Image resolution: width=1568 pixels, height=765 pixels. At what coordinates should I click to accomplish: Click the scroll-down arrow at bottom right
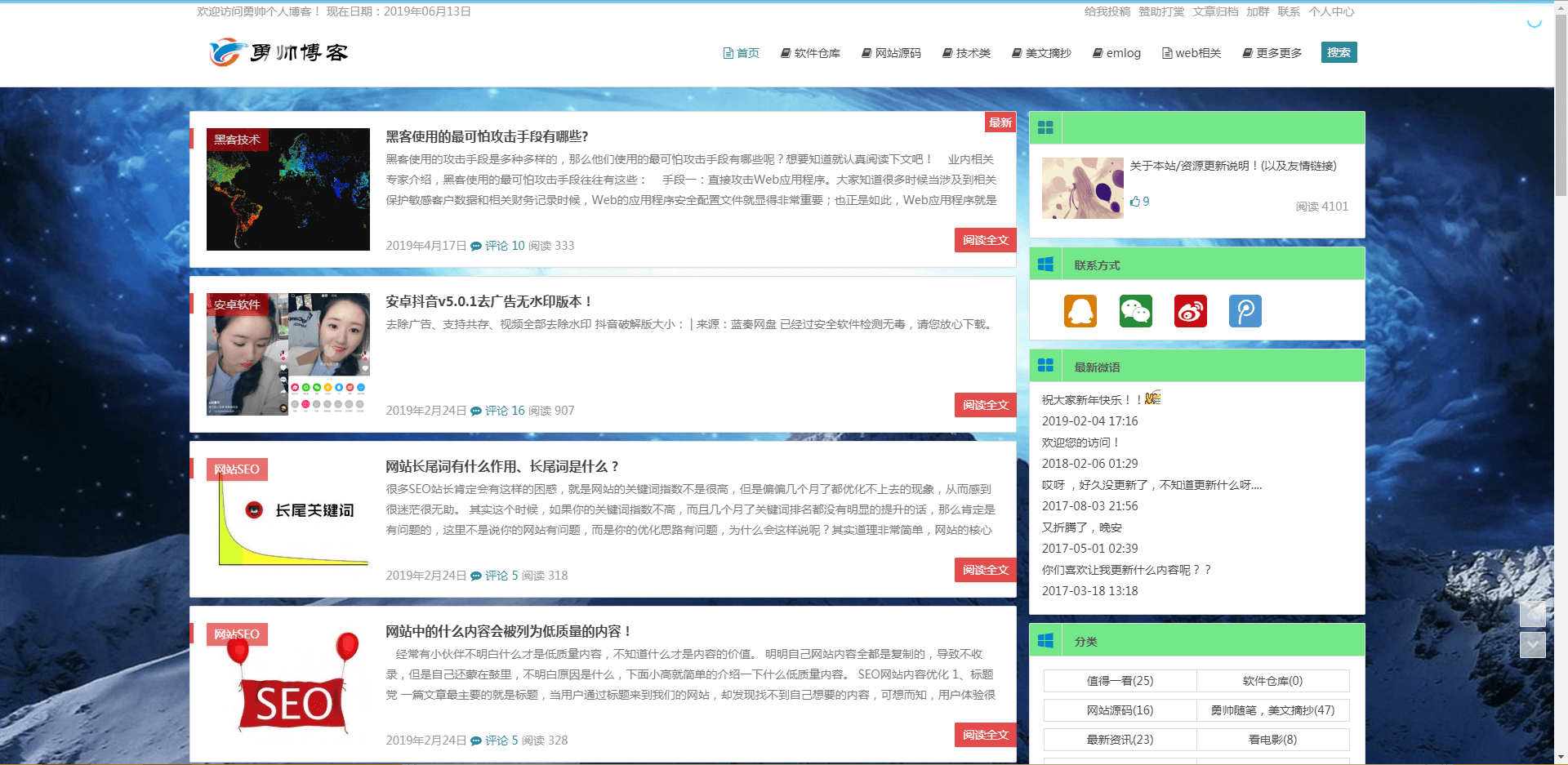[1533, 645]
